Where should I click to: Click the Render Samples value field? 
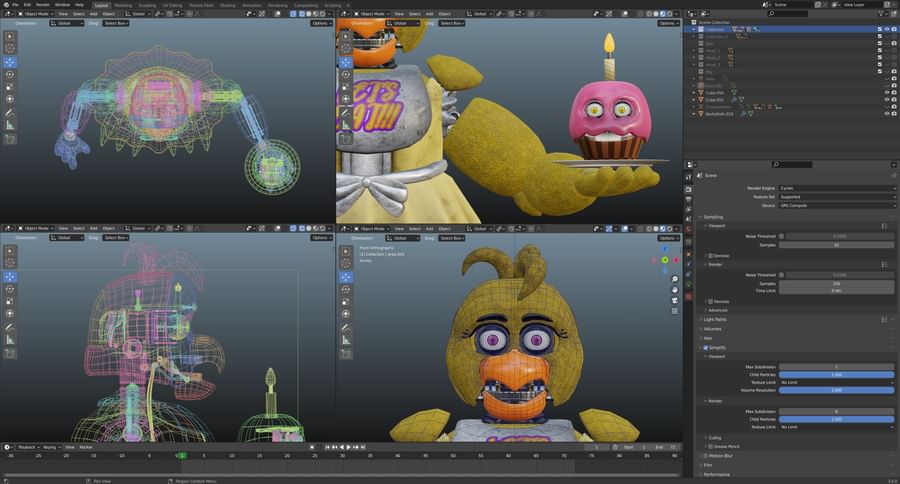point(836,283)
